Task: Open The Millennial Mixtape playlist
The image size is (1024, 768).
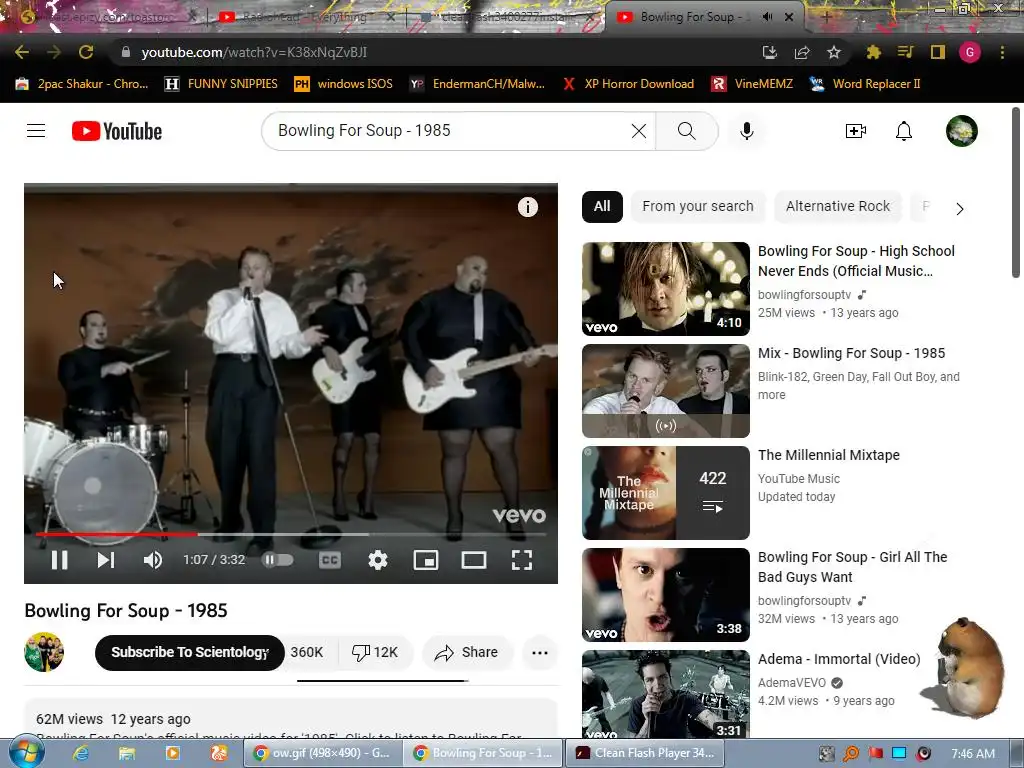Action: click(829, 455)
